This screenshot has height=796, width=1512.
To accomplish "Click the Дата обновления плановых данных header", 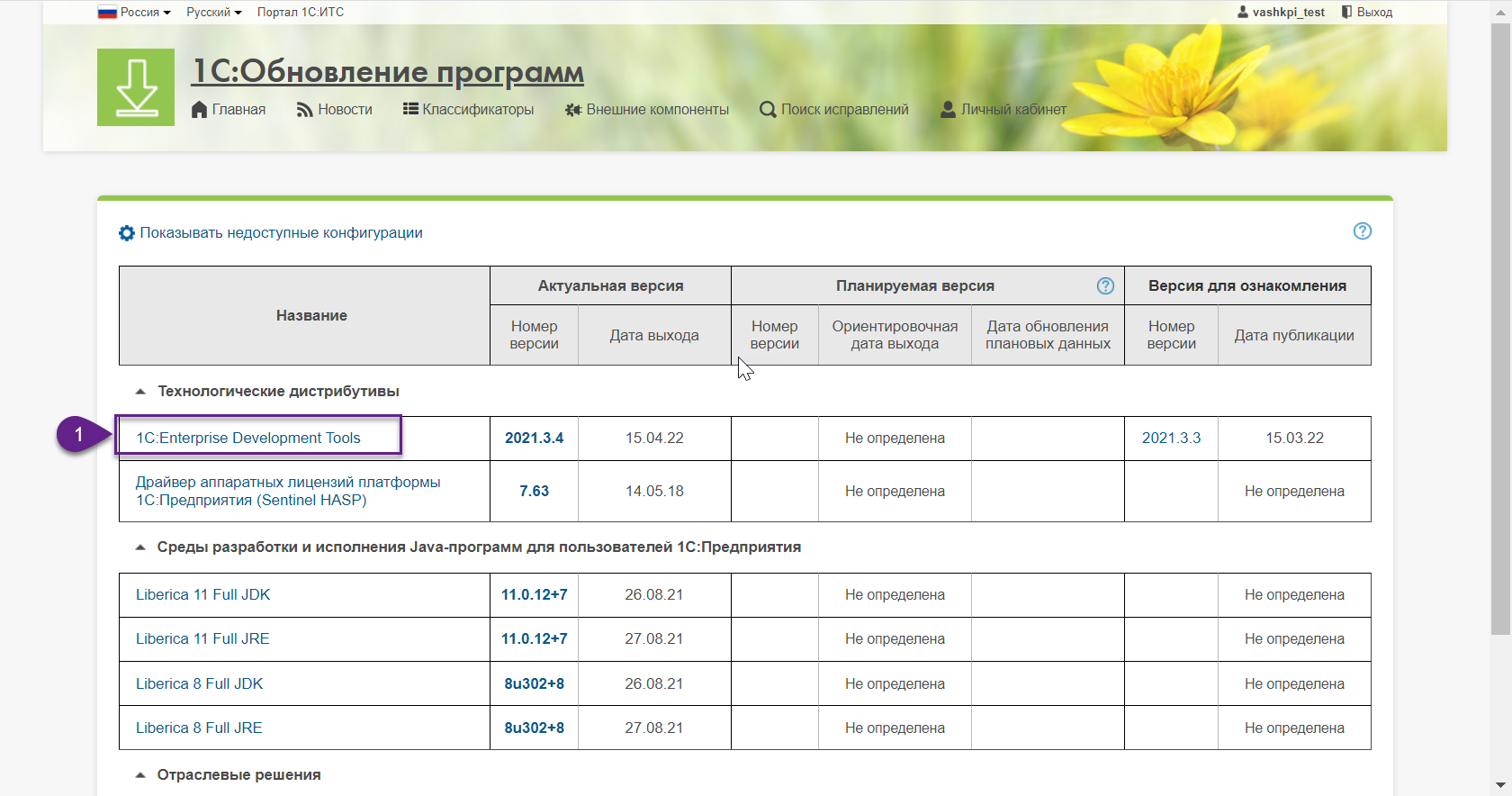I will [1048, 335].
